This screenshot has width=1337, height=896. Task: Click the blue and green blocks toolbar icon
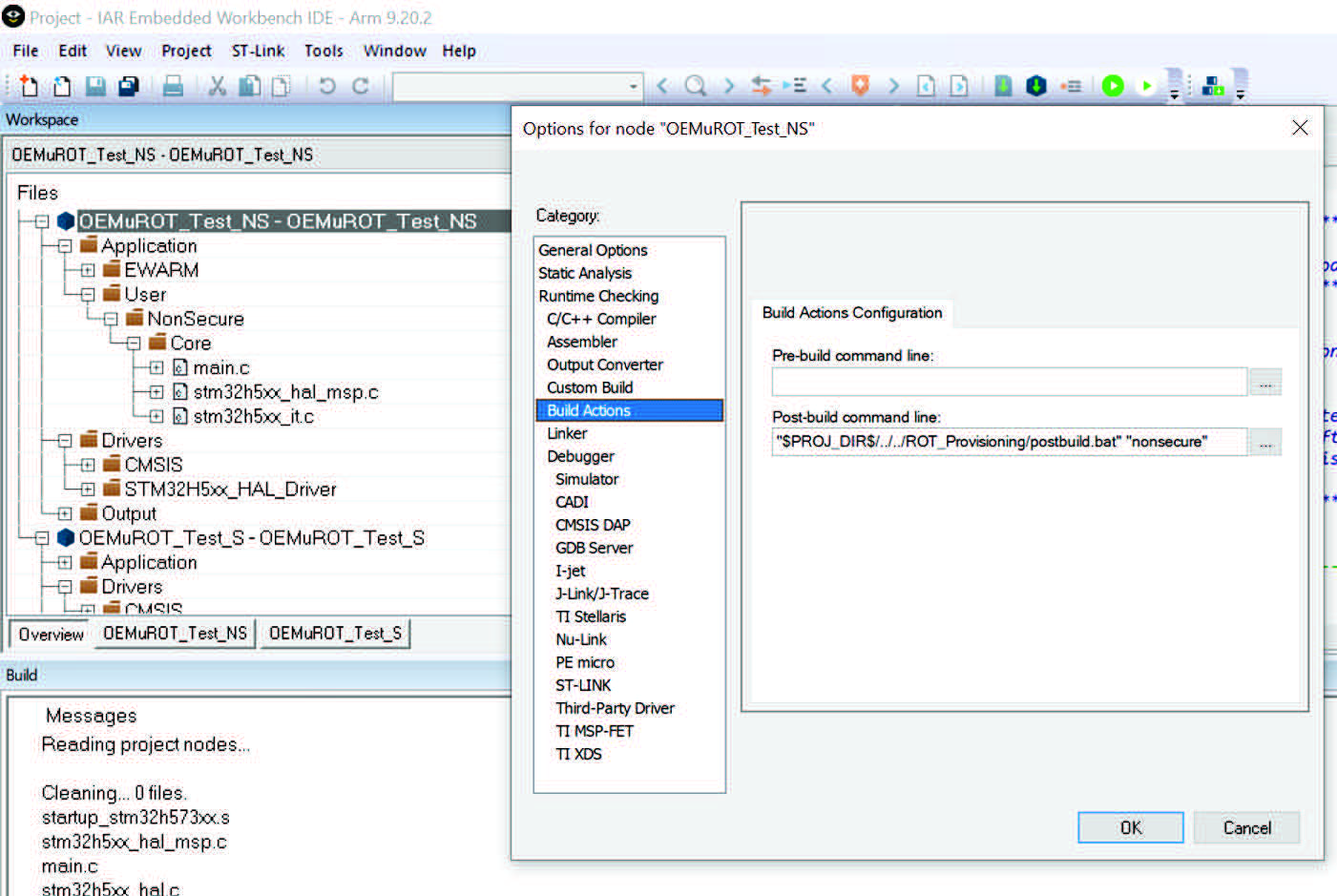point(1213,87)
